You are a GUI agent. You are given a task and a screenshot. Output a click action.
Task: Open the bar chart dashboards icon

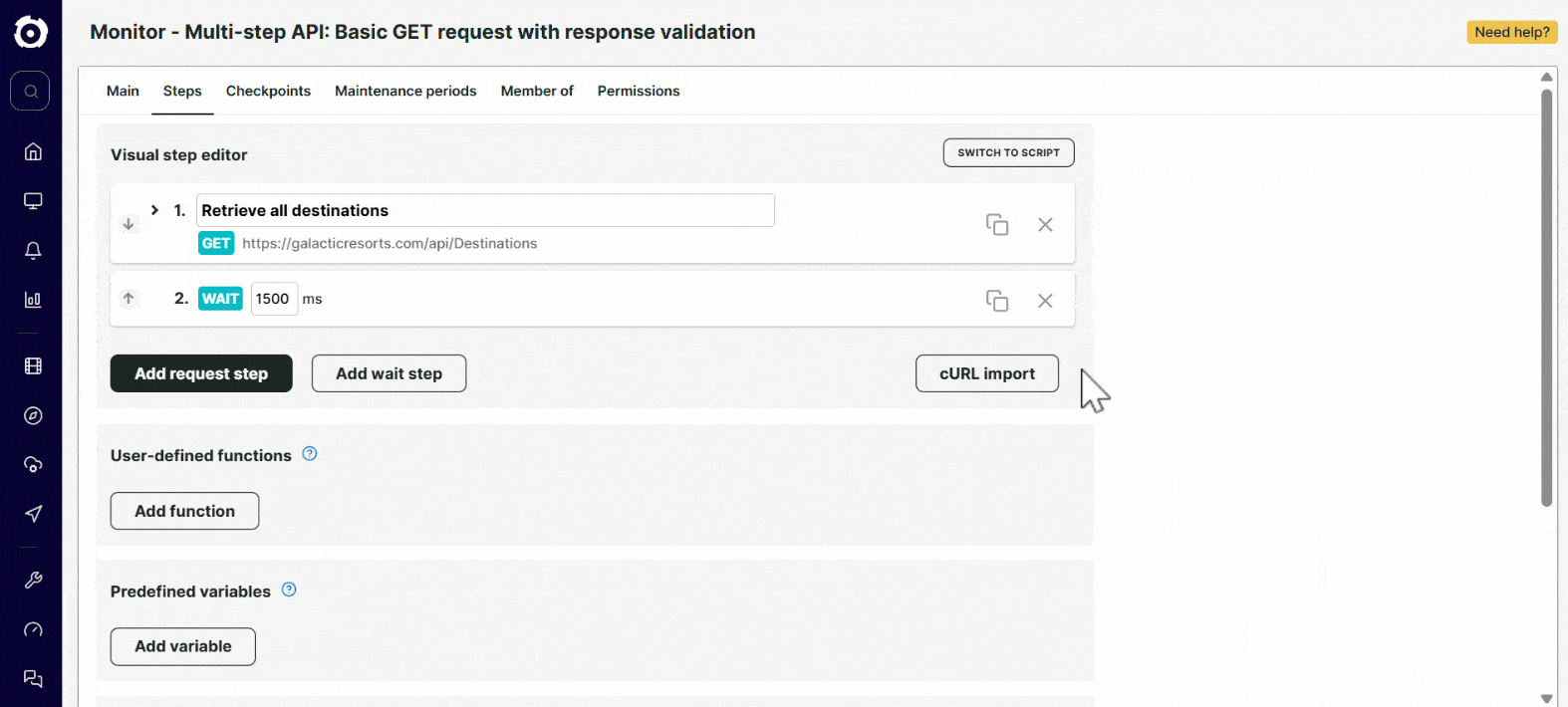33,300
